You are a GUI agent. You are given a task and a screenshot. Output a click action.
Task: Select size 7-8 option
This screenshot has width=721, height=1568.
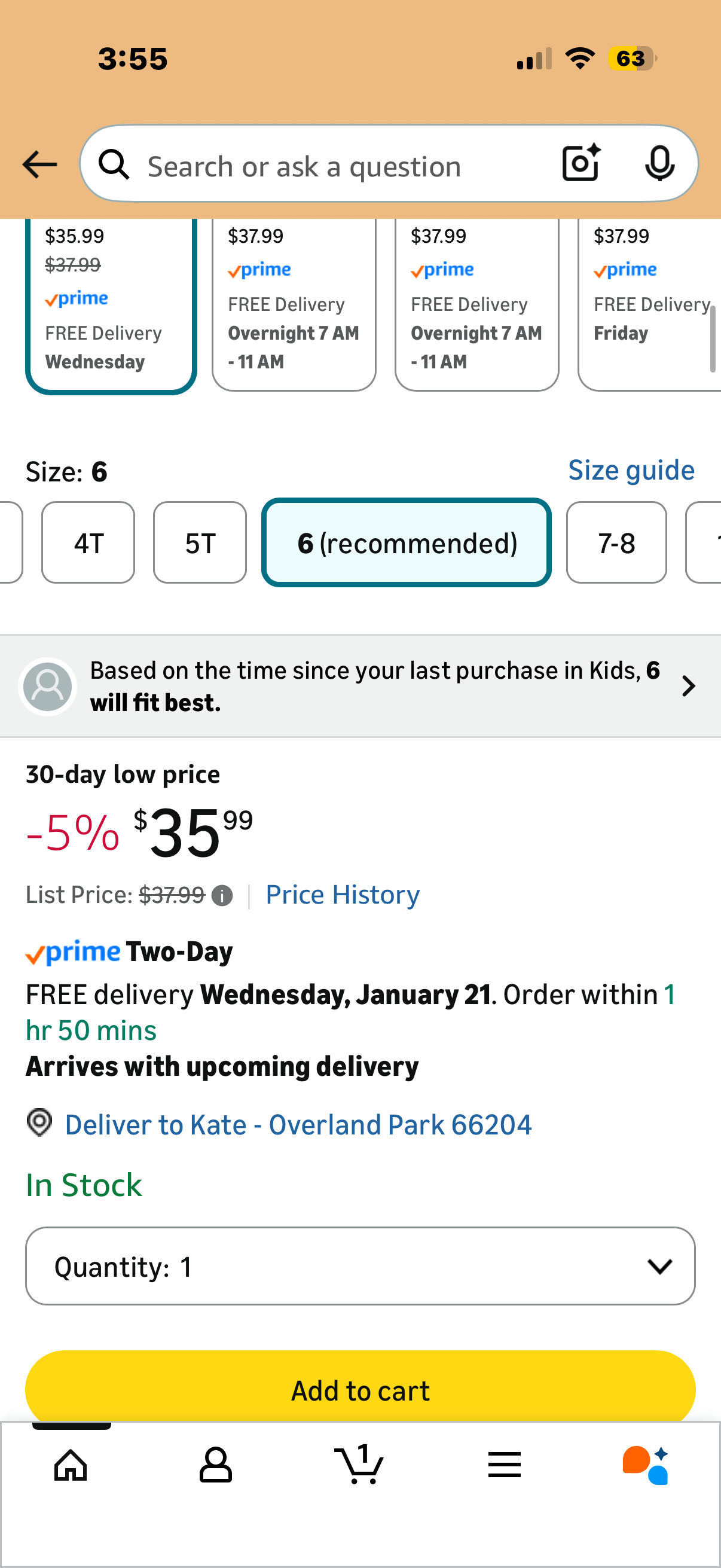pos(616,543)
